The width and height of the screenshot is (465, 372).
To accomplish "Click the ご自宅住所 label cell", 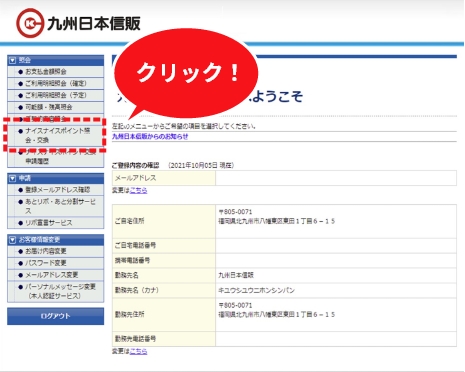I will pos(164,221).
